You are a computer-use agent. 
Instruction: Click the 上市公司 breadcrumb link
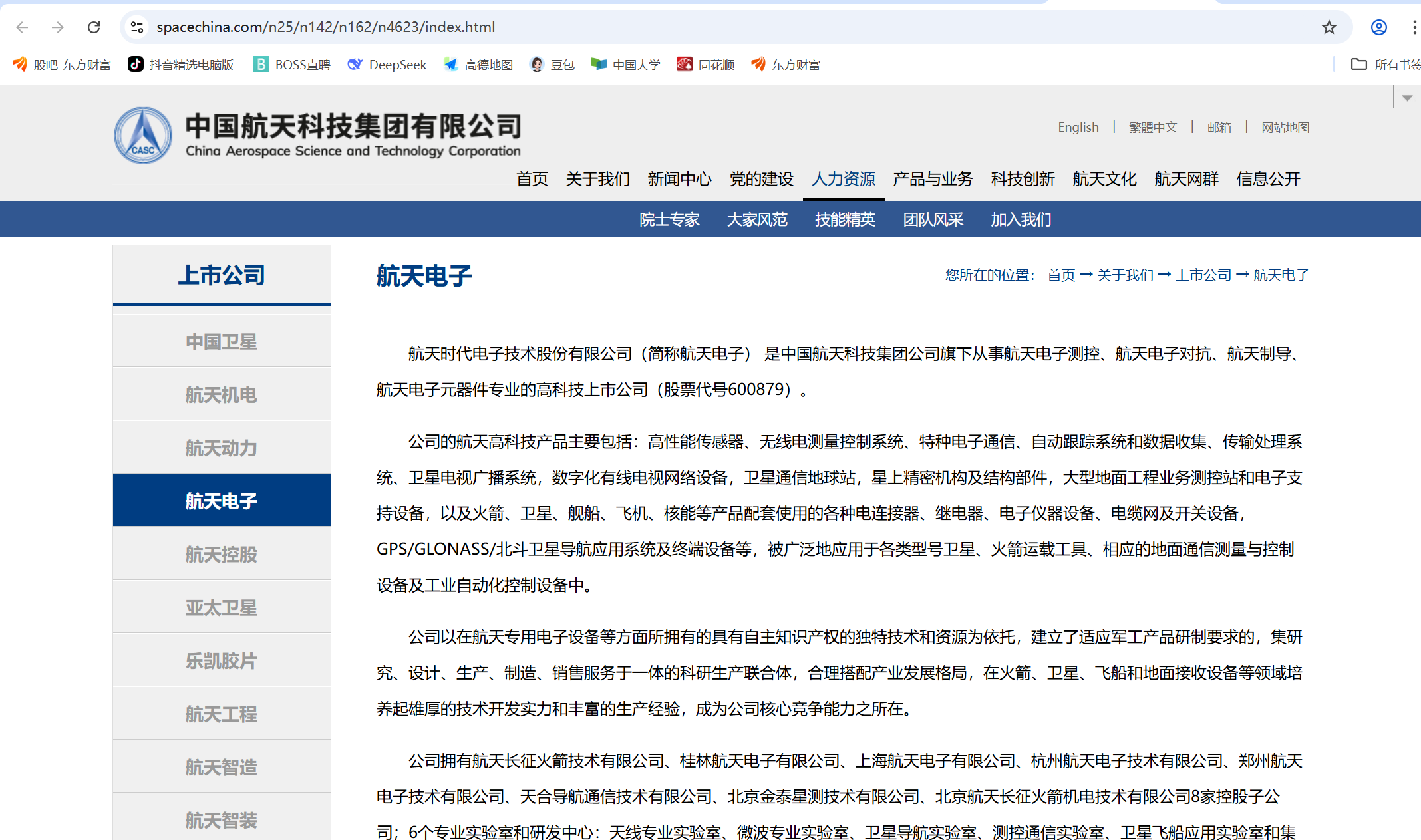point(1203,275)
